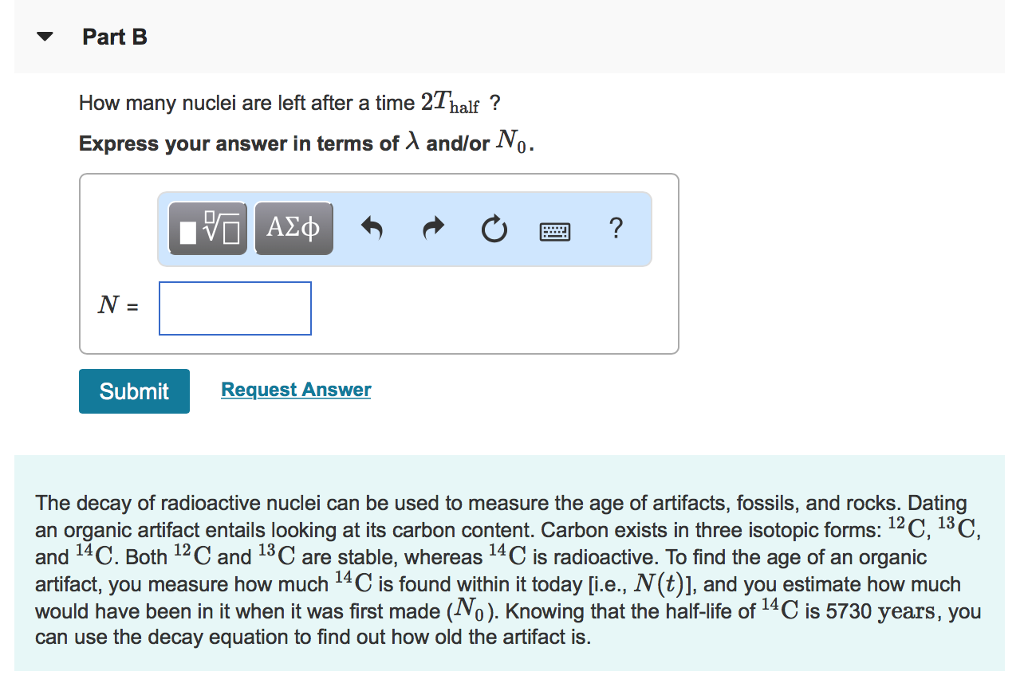Click the redo arrow in the equation toolbar
The height and width of the screenshot is (687, 1024).
tap(433, 228)
